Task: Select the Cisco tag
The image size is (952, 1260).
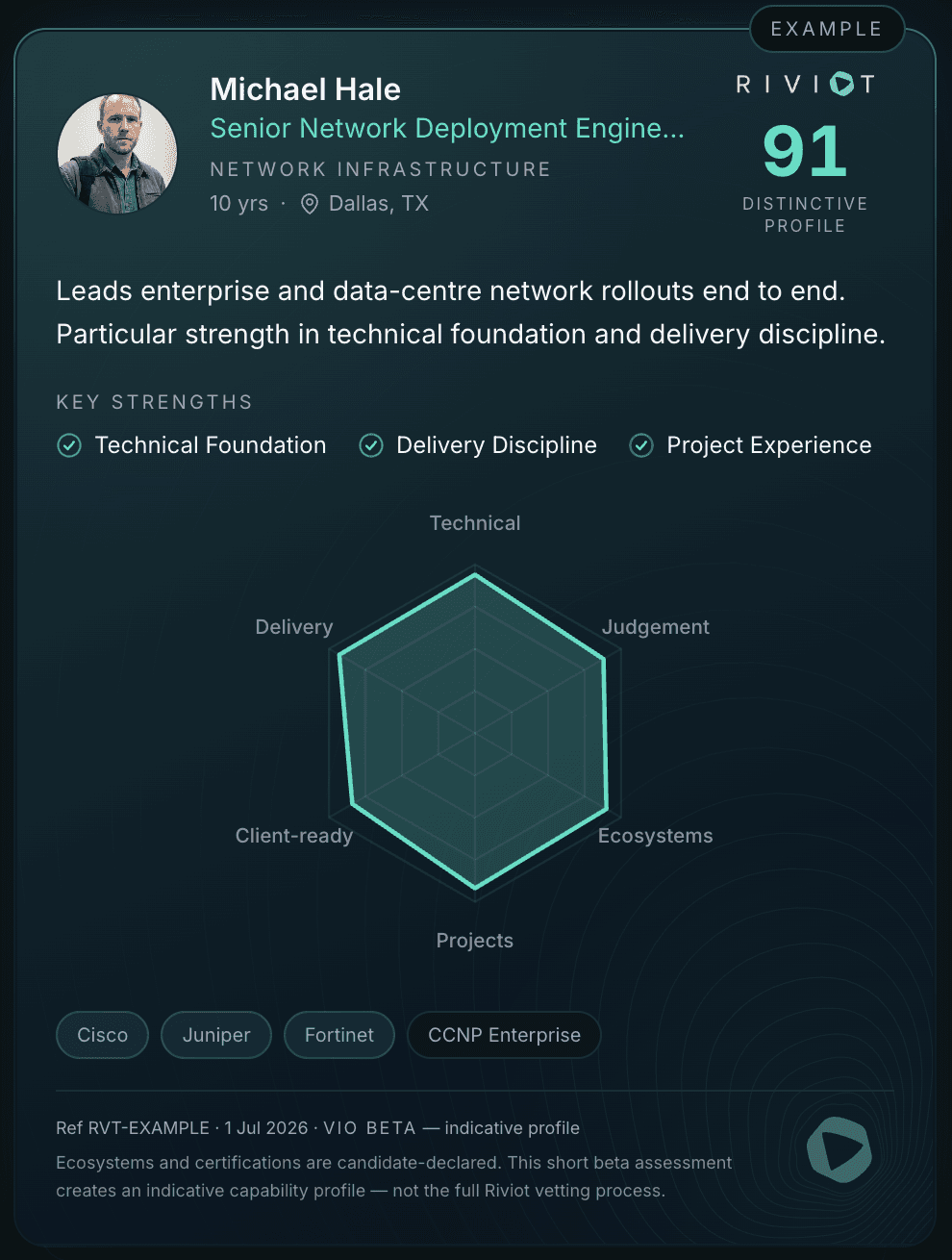Action: [103, 1035]
